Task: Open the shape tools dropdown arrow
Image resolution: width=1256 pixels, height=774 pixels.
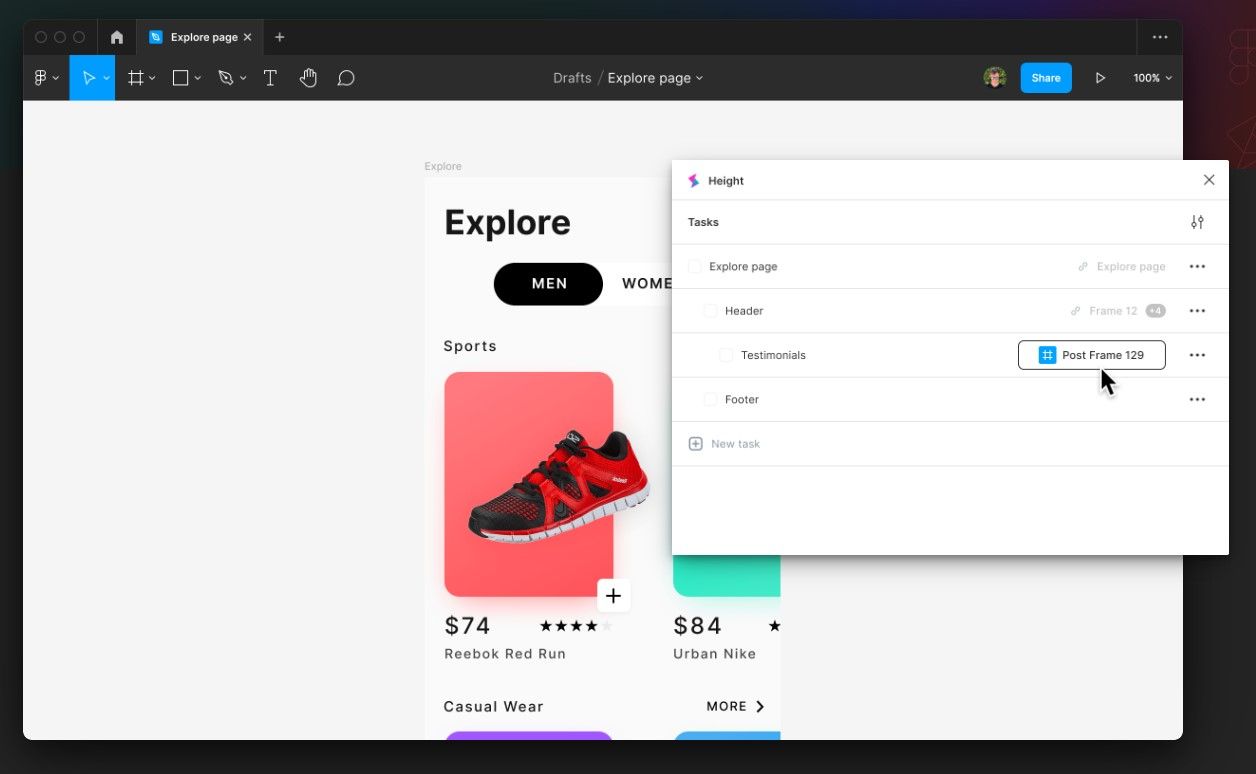Action: 196,77
